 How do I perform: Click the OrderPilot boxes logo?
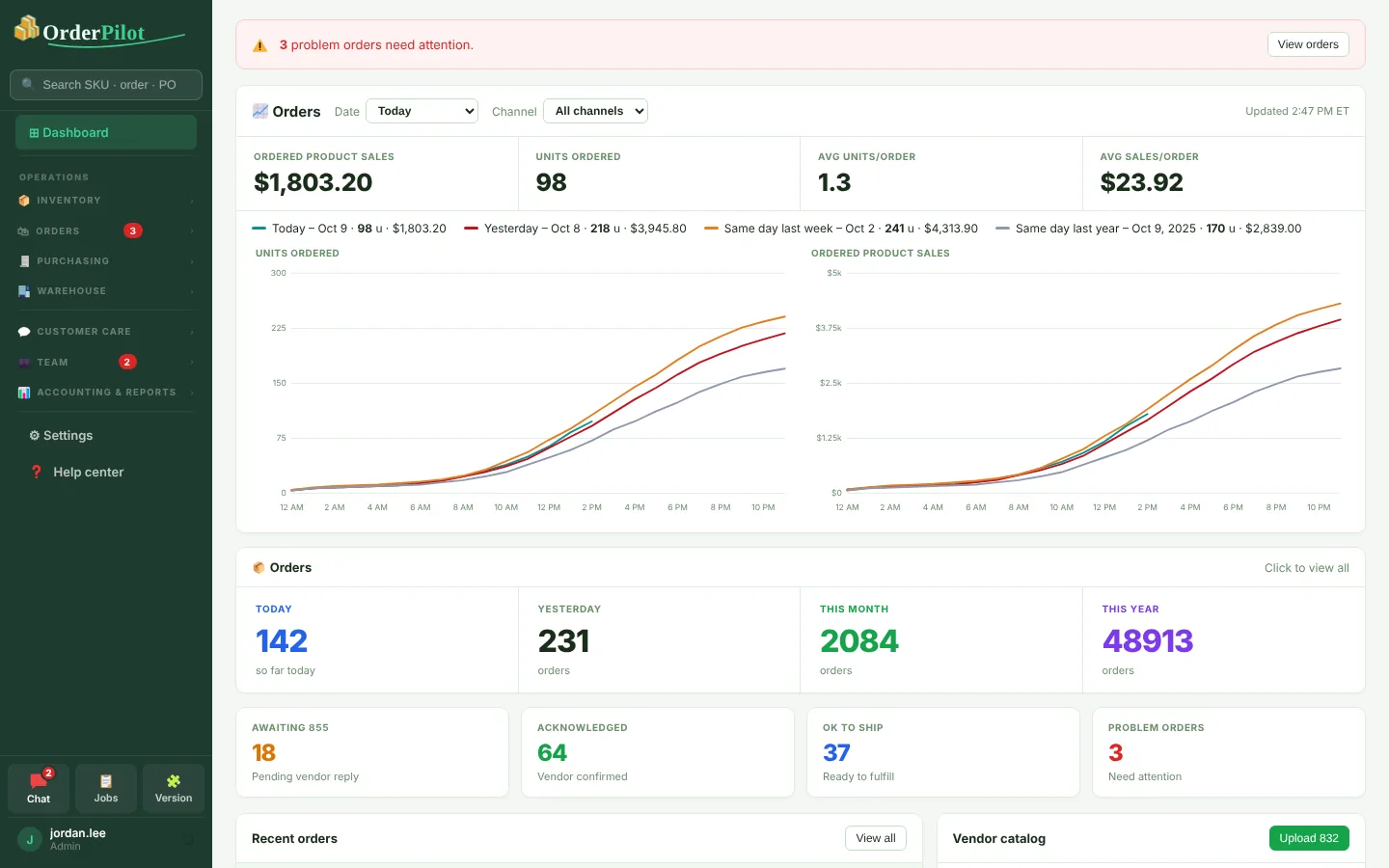tap(26, 29)
